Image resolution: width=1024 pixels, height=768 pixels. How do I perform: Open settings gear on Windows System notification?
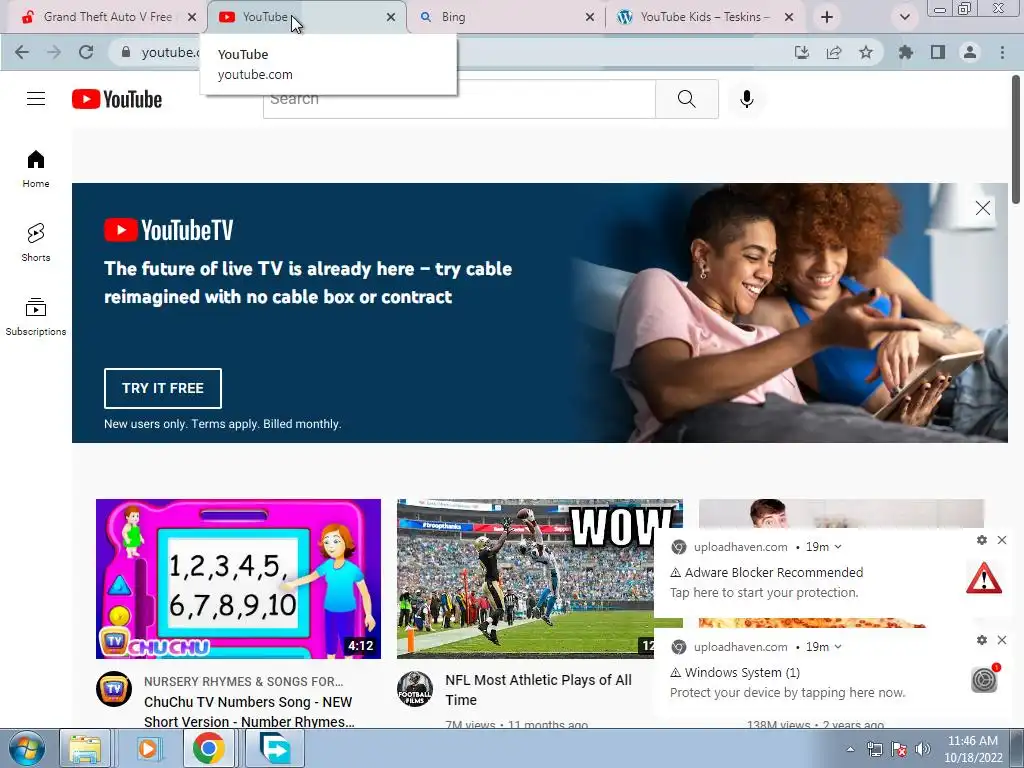pos(982,640)
